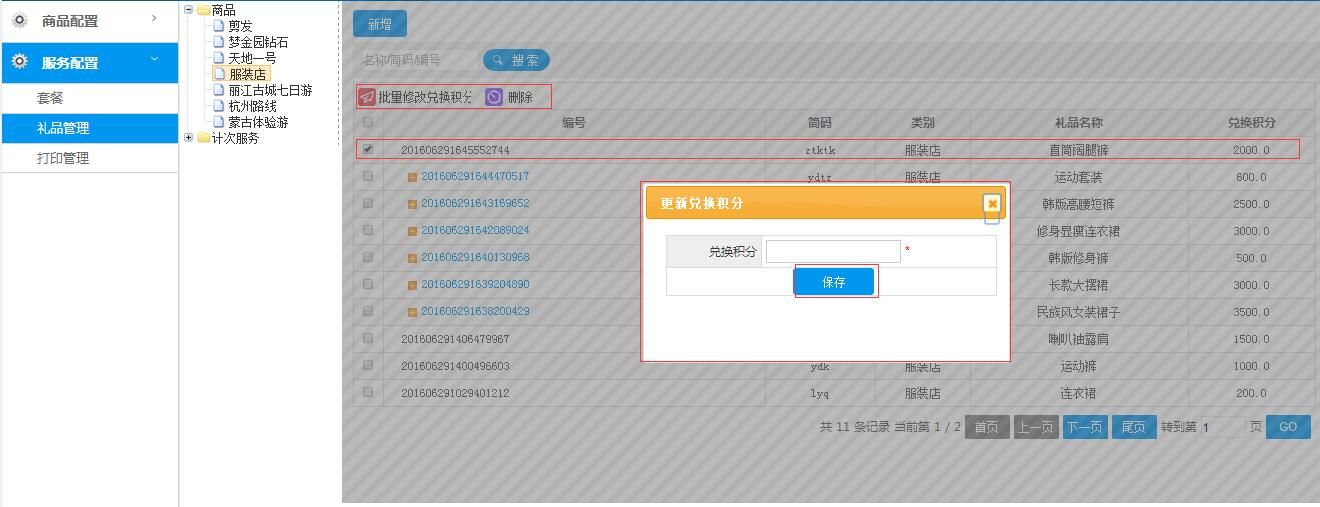Check the 连衣裙 row checkbox
This screenshot has width=1320, height=507.
pyautogui.click(x=368, y=392)
